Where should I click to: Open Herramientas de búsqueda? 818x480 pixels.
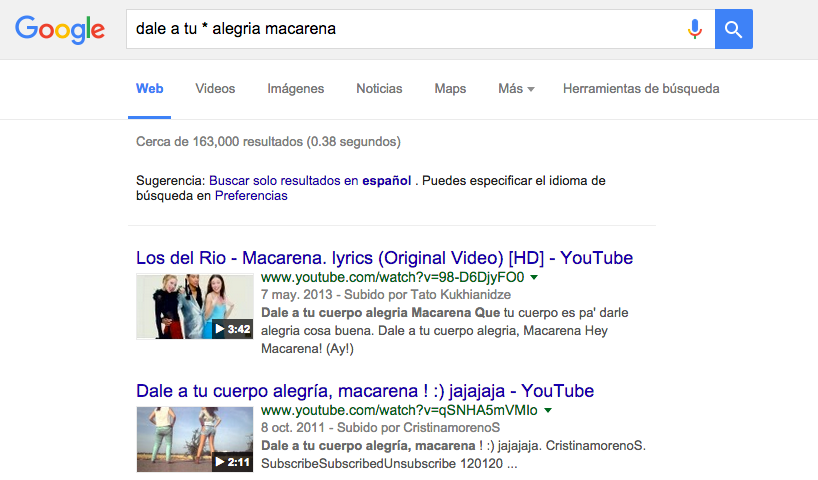pyautogui.click(x=641, y=89)
